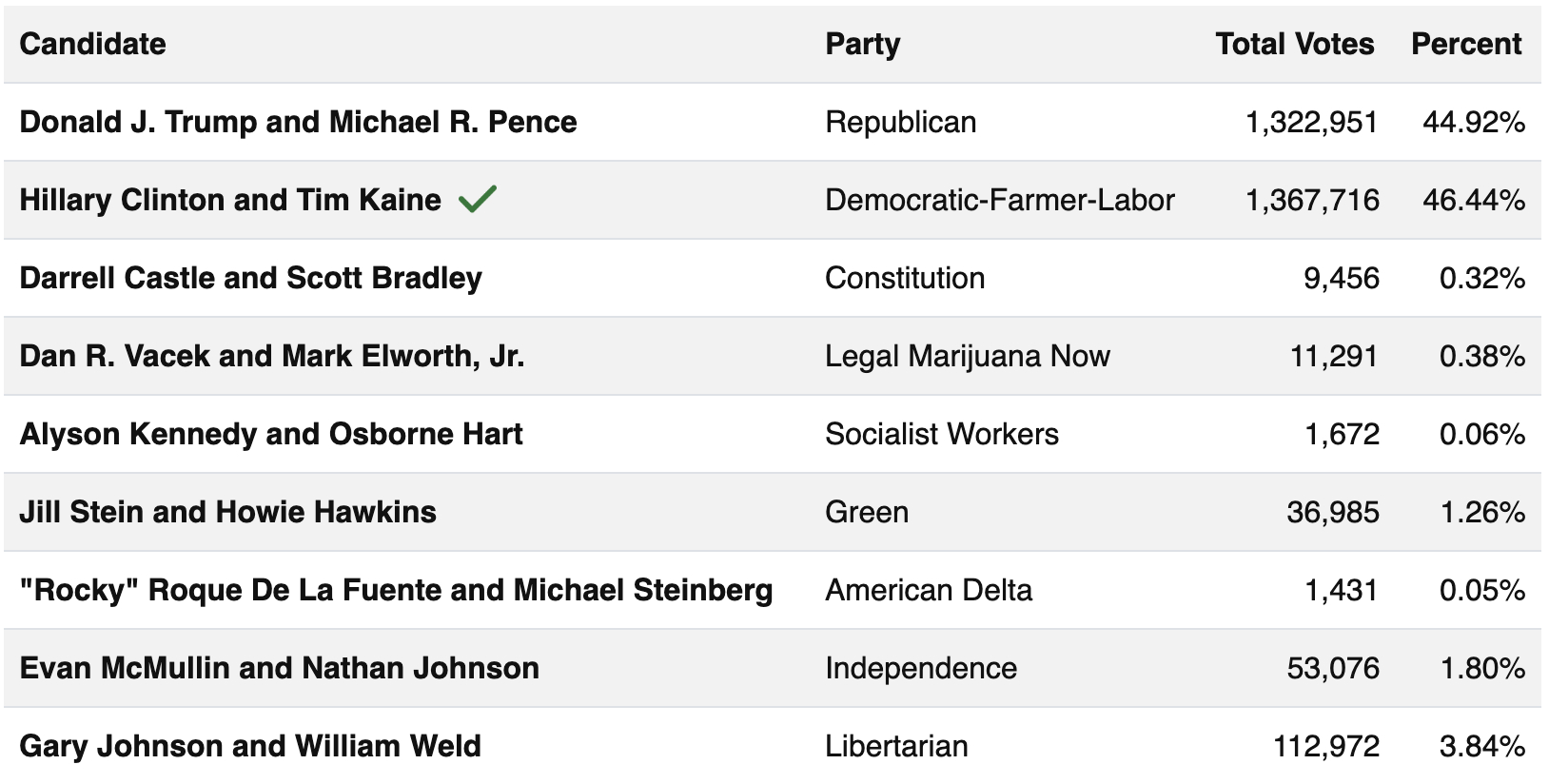1549x784 pixels.
Task: Click the Percent column header
Action: pos(1465,44)
